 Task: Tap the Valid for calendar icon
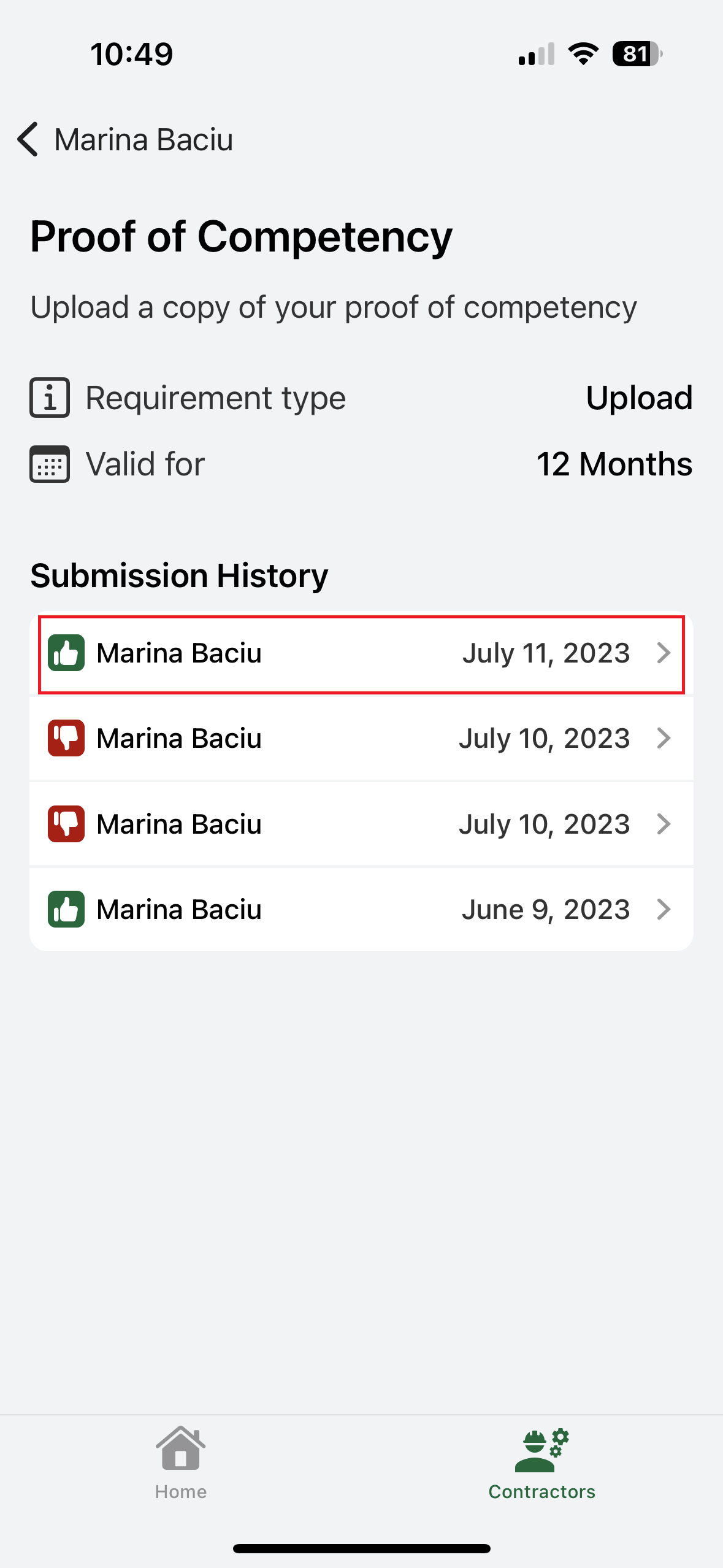pos(50,464)
